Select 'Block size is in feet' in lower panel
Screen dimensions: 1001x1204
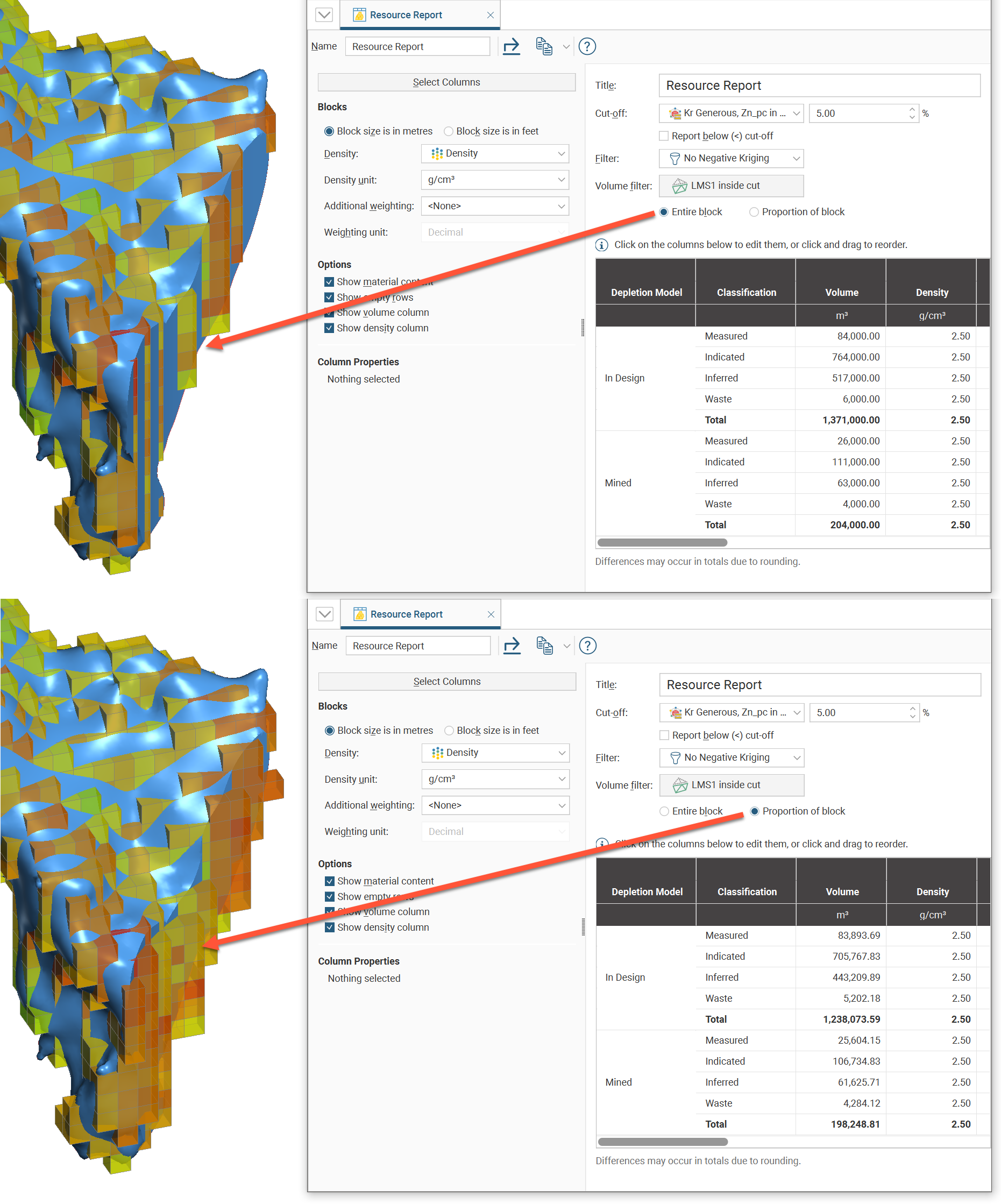pyautogui.click(x=450, y=731)
